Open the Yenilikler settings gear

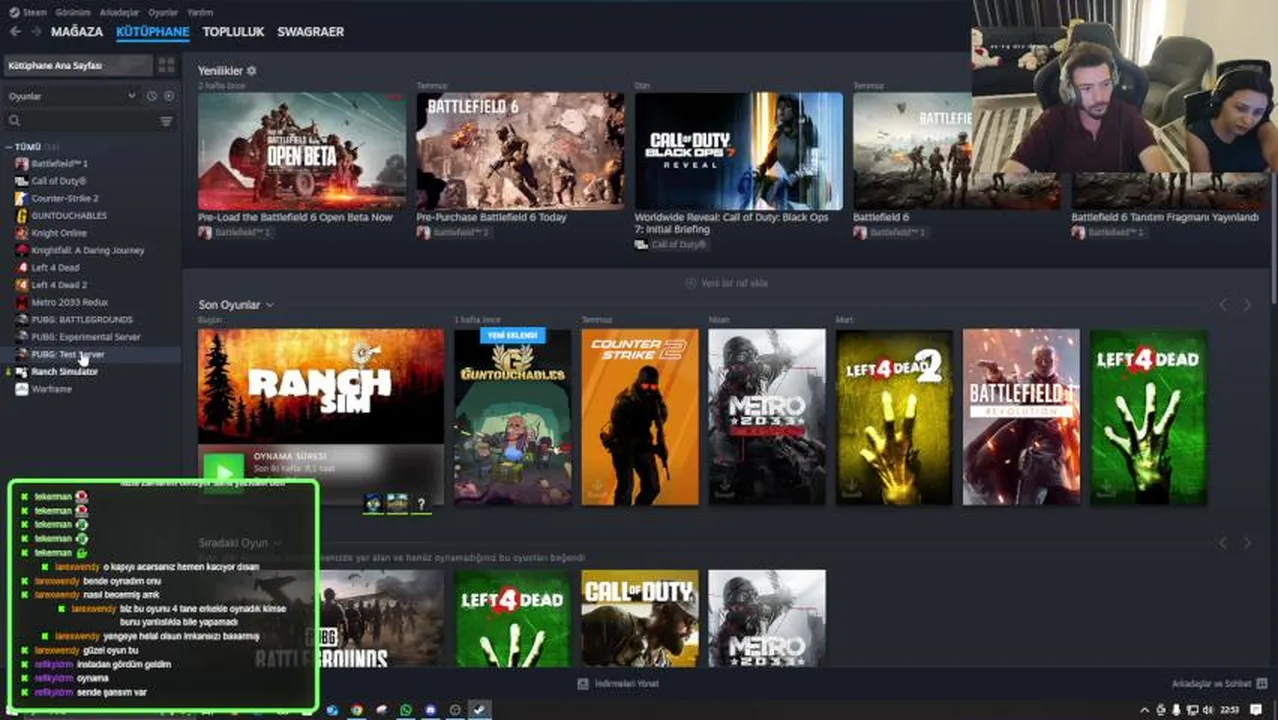pyautogui.click(x=252, y=71)
